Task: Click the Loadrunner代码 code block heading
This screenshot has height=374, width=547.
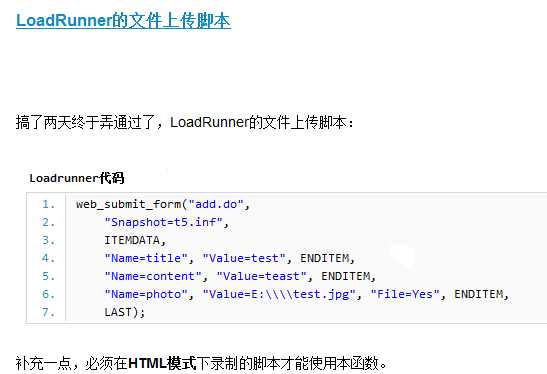Action: tap(77, 178)
